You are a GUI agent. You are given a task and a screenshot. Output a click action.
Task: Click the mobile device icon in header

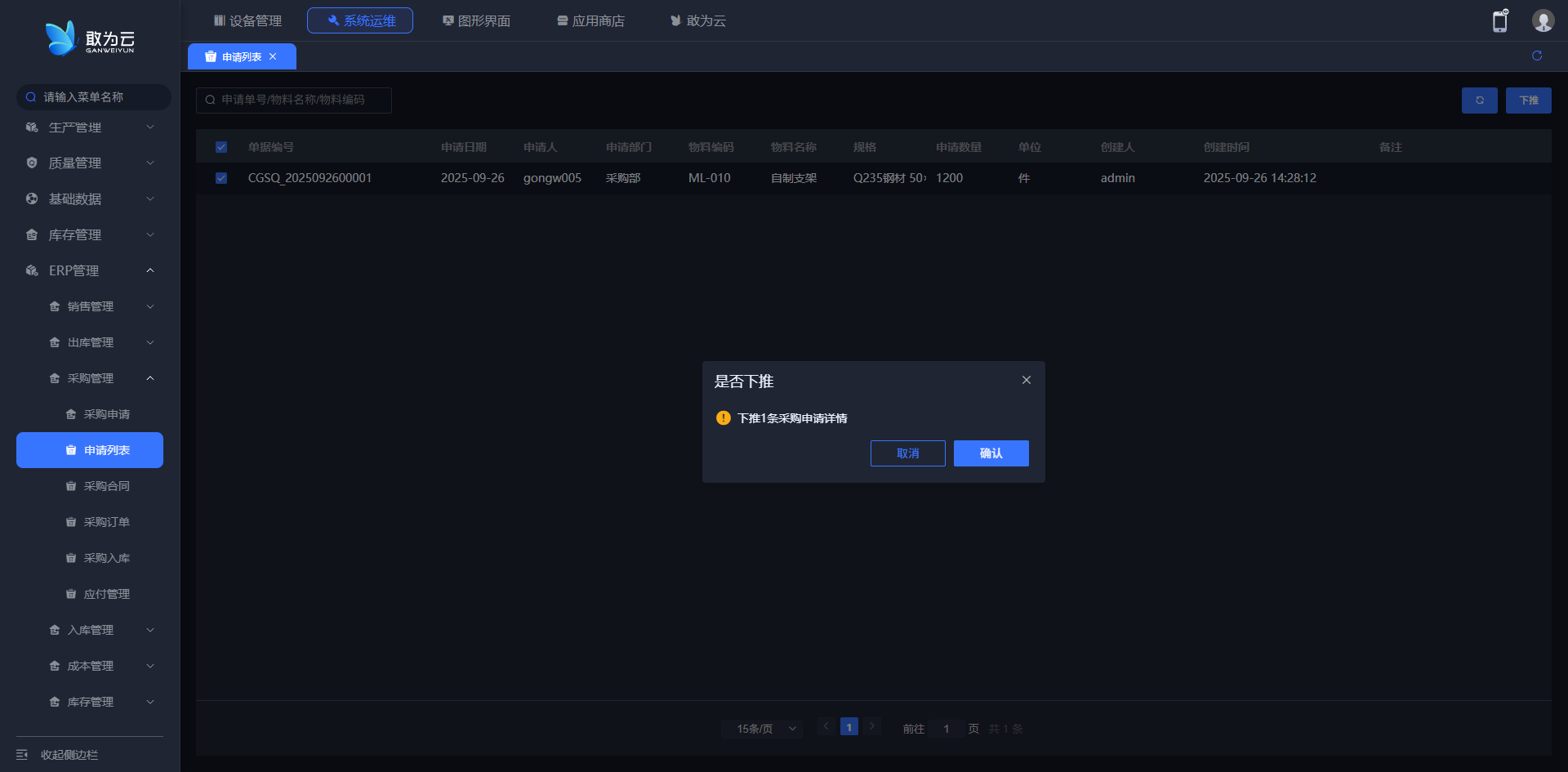1499,21
